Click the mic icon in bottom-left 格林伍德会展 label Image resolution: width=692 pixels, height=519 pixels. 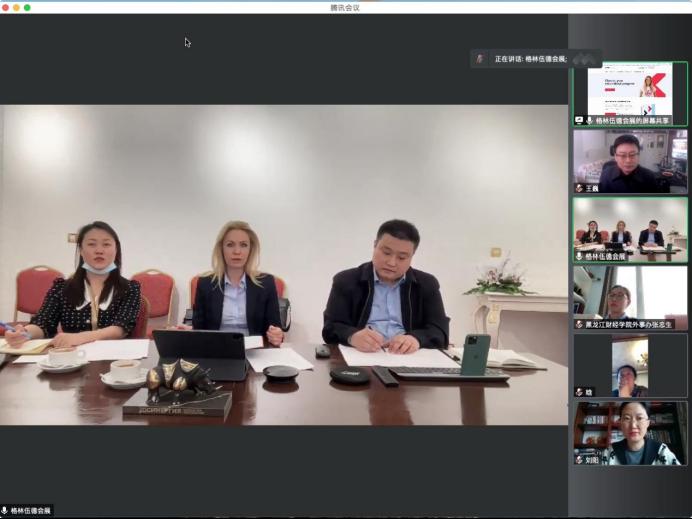(5, 511)
